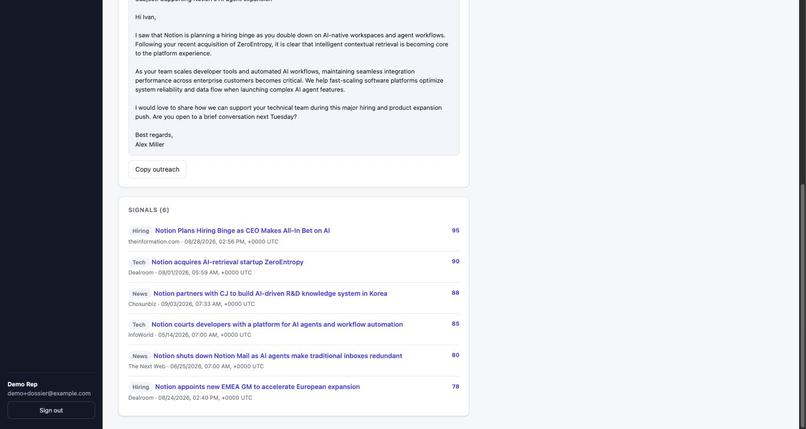Click the Tech tag beside developers platform signal
The height and width of the screenshot is (429, 806).
(x=139, y=325)
